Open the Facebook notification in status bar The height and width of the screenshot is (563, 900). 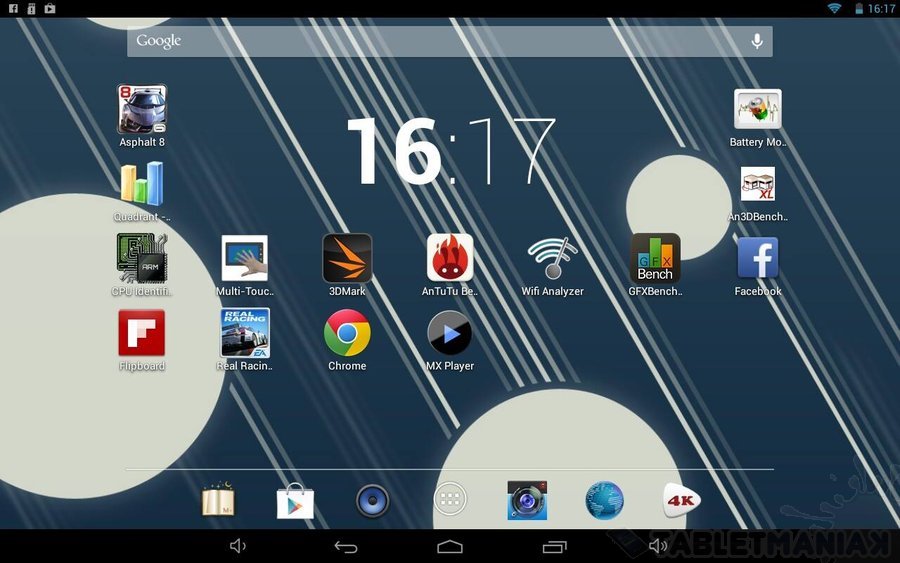point(13,9)
